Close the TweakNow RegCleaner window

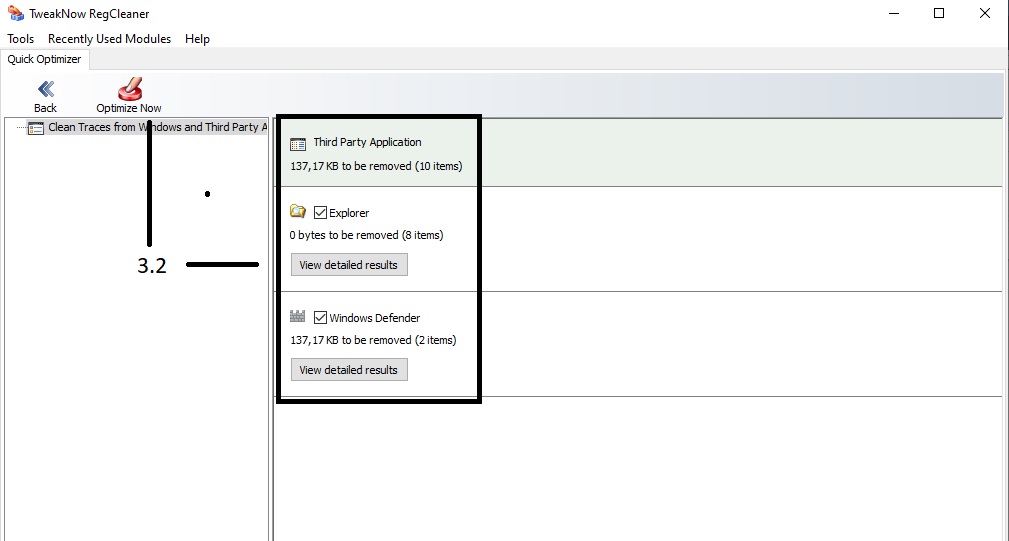coord(985,14)
